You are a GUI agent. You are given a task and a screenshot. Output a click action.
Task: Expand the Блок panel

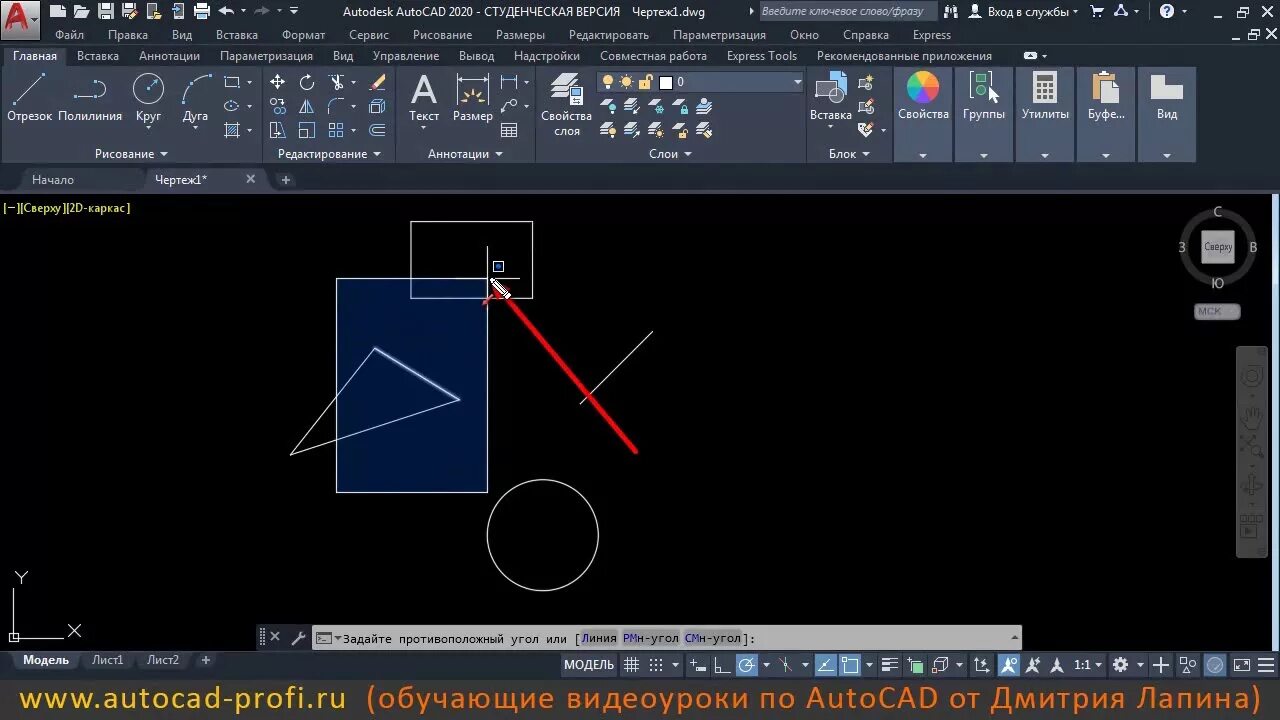(849, 154)
